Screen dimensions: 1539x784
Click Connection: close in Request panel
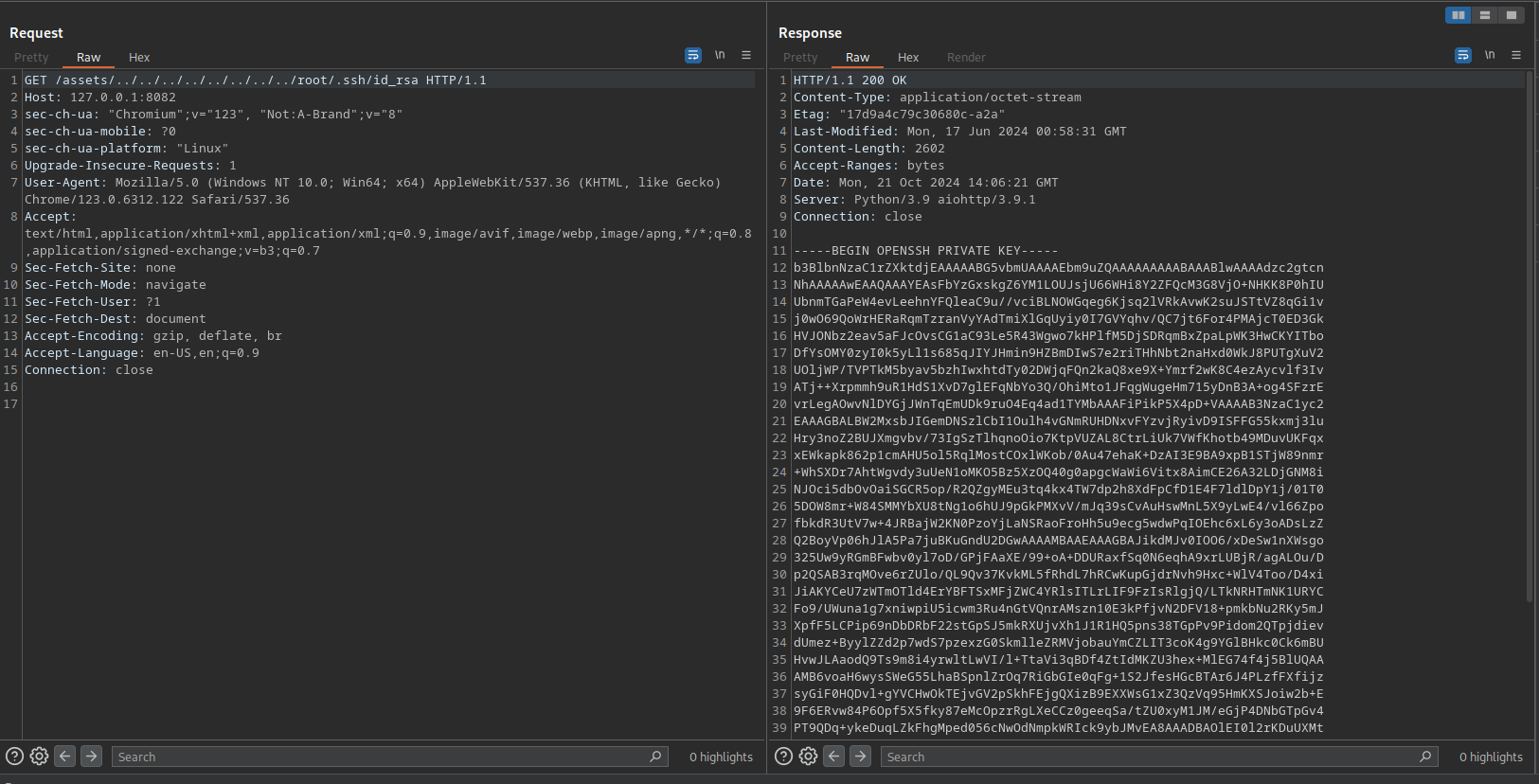pos(89,370)
